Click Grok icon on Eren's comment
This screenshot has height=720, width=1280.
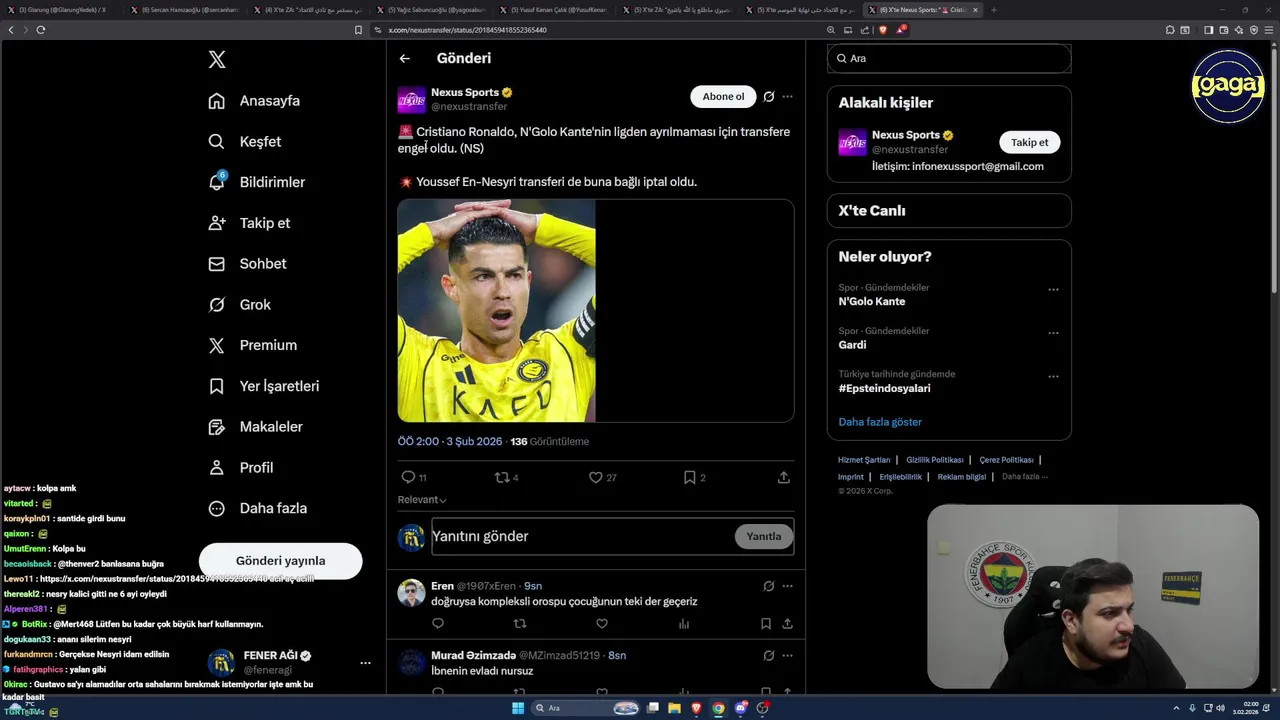click(x=768, y=586)
